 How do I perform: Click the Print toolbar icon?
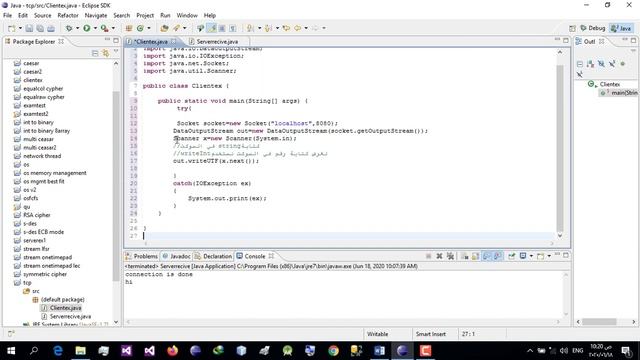click(x=51, y=28)
